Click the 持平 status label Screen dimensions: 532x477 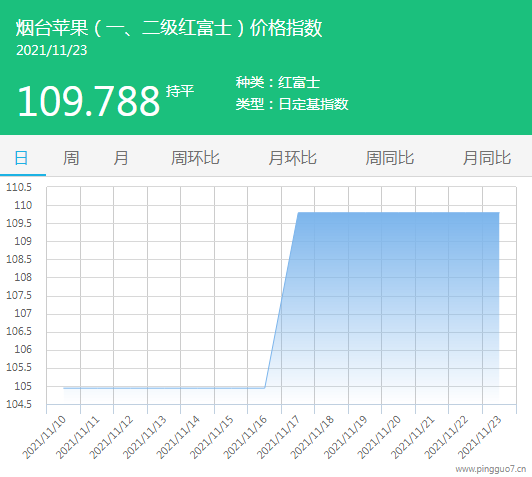(x=180, y=91)
